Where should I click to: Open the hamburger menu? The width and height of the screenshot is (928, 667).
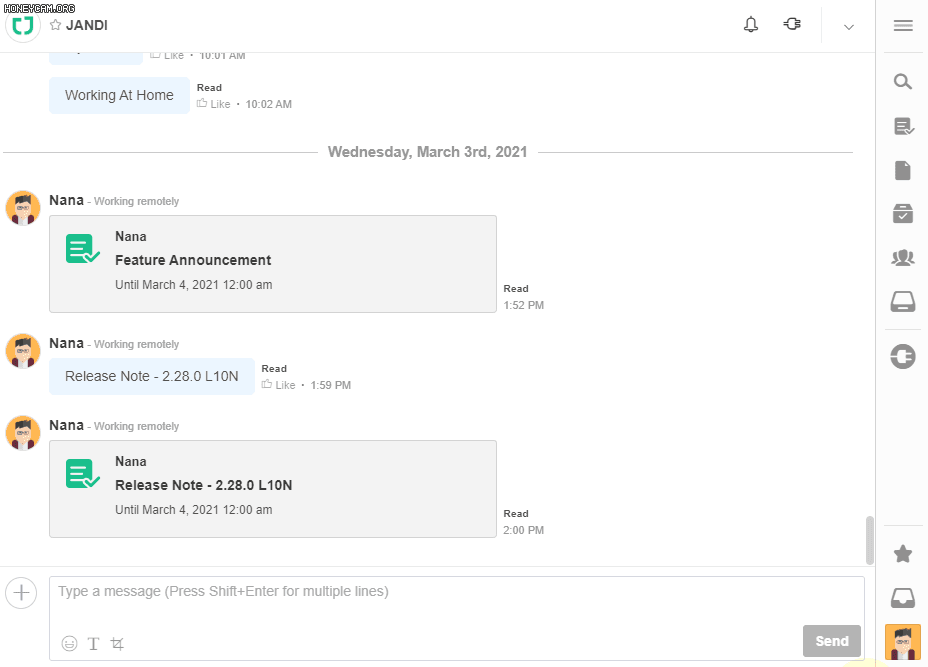(x=903, y=25)
